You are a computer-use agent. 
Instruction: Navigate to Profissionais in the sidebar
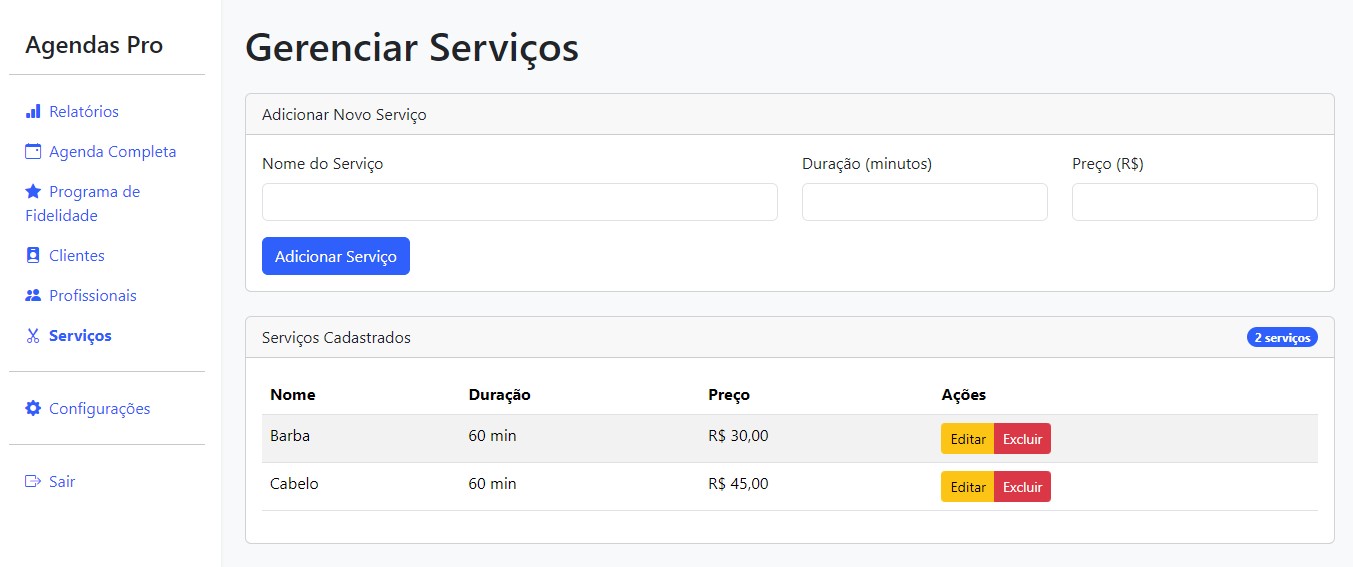pyautogui.click(x=93, y=296)
